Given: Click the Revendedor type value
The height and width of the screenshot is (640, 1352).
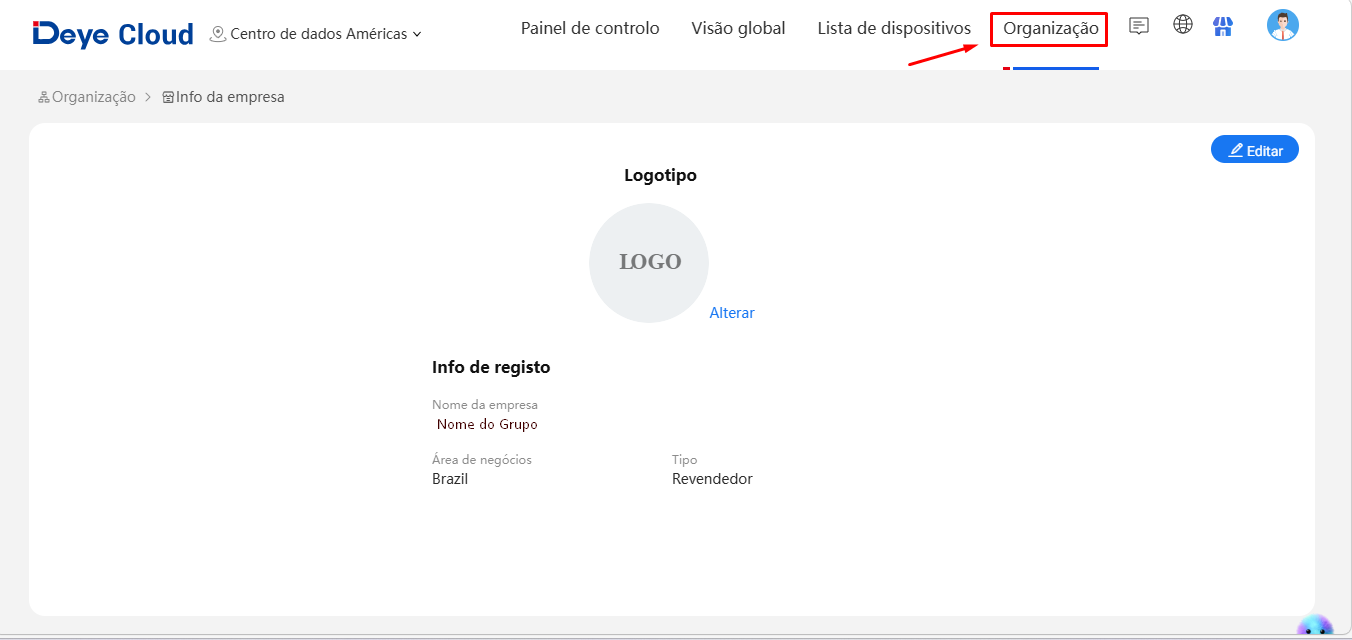Looking at the screenshot, I should click(x=712, y=479).
